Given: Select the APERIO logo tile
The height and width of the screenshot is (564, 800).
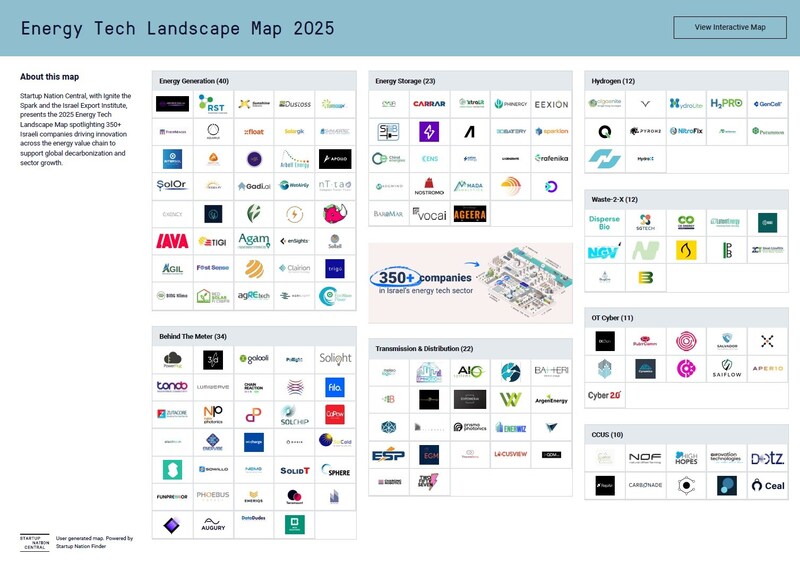Looking at the screenshot, I should click(767, 369).
